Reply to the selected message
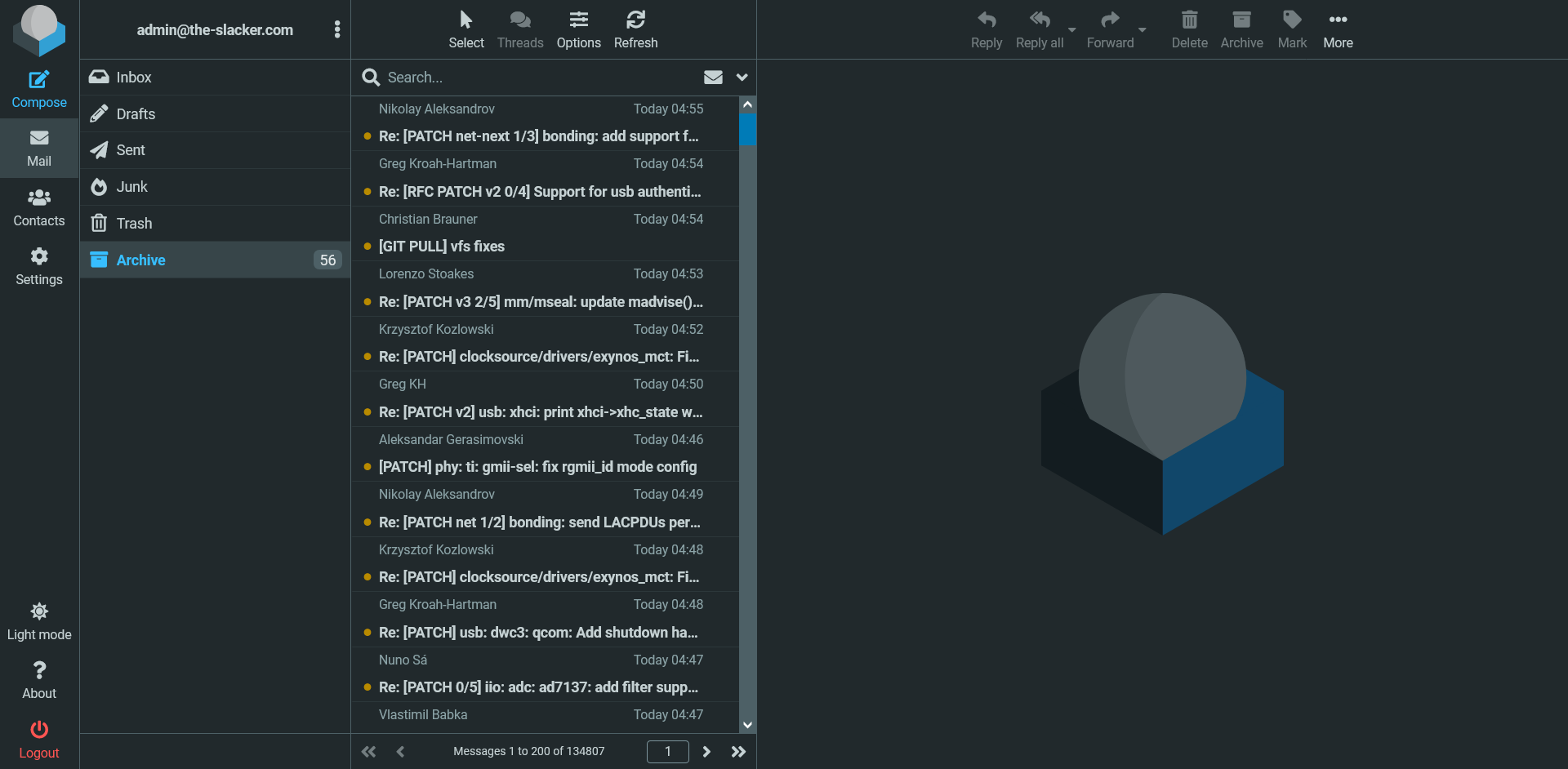This screenshot has height=769, width=1568. 986,29
